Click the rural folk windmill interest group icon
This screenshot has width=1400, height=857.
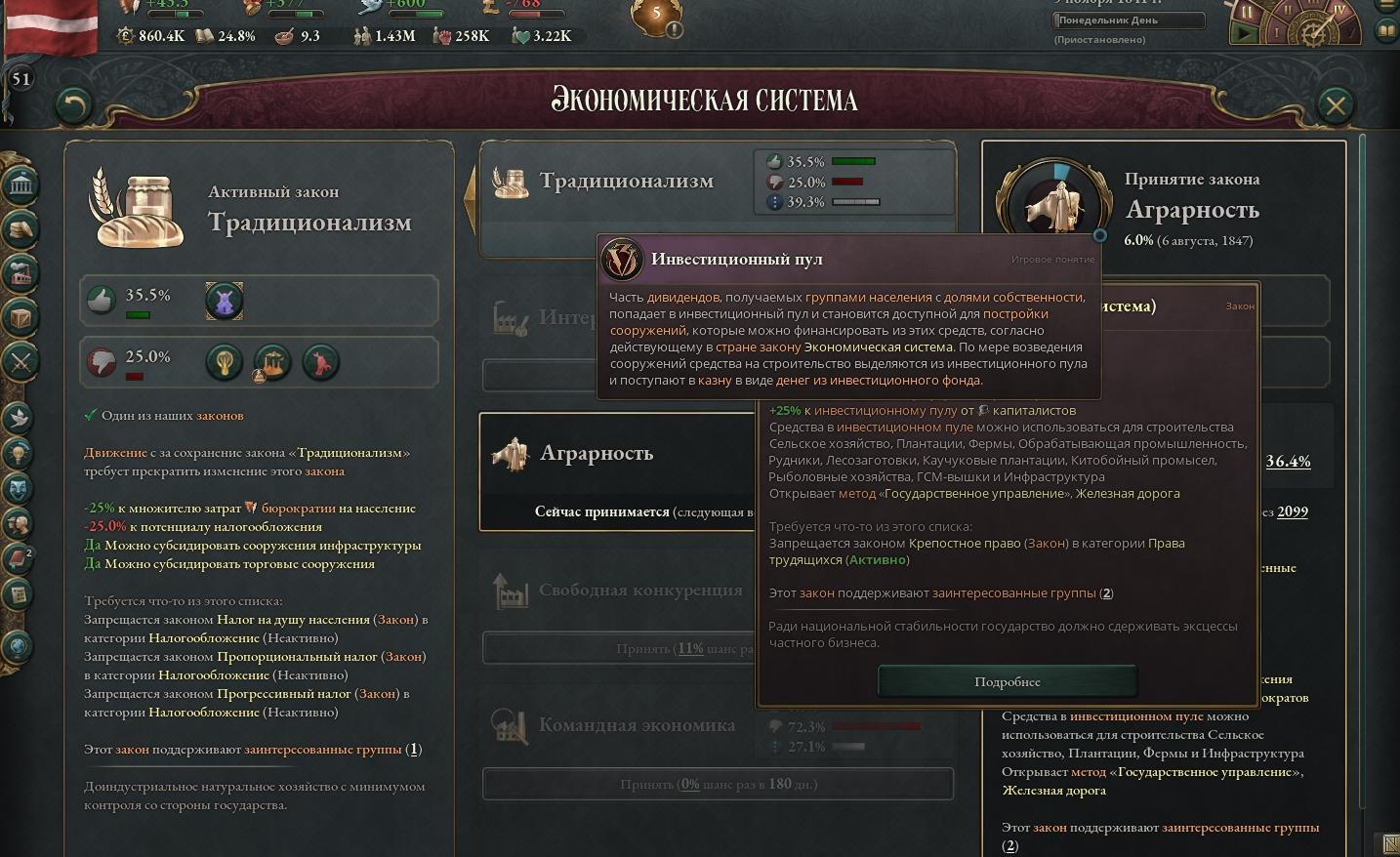click(225, 301)
